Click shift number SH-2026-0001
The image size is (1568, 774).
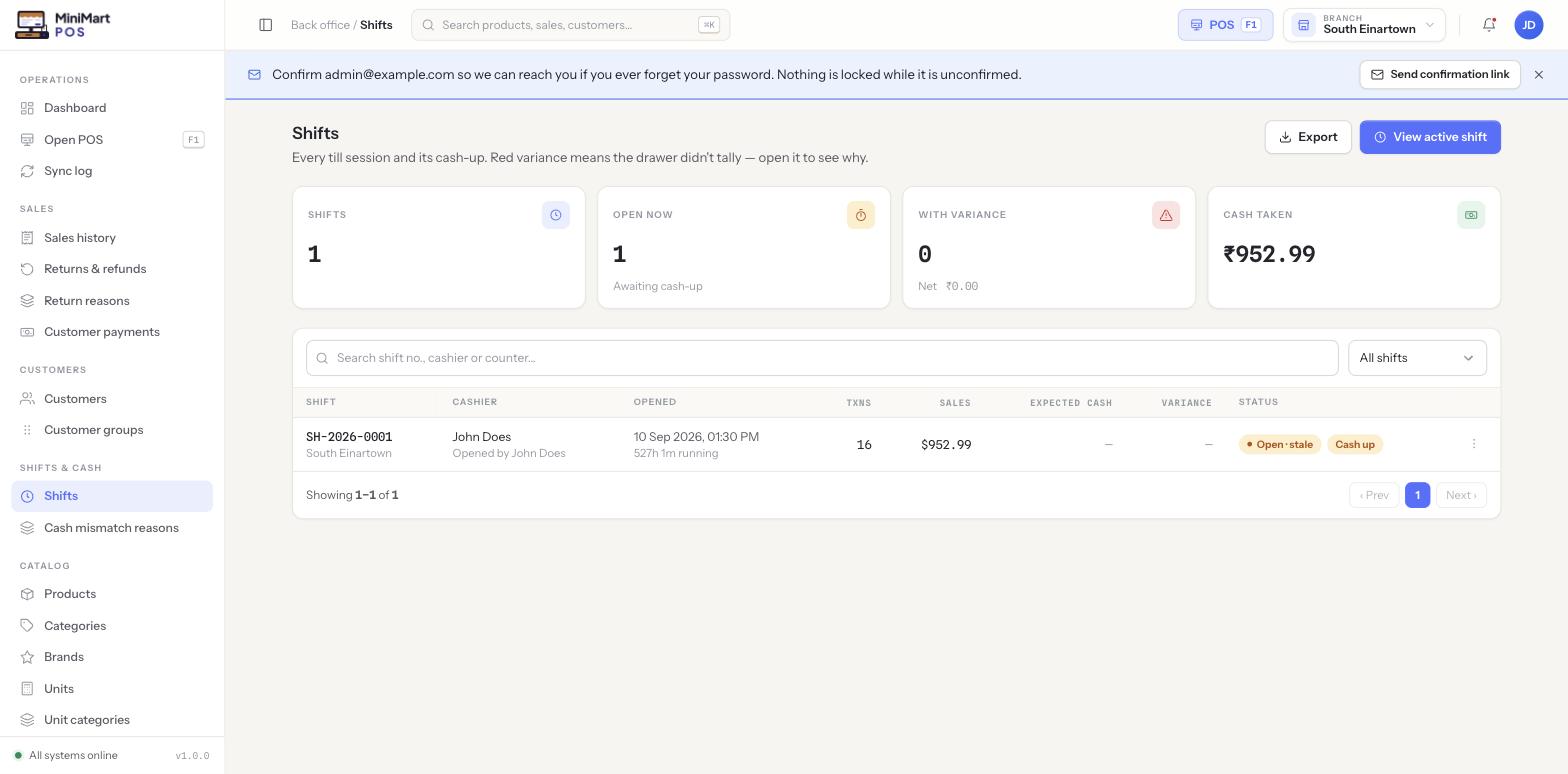[349, 437]
